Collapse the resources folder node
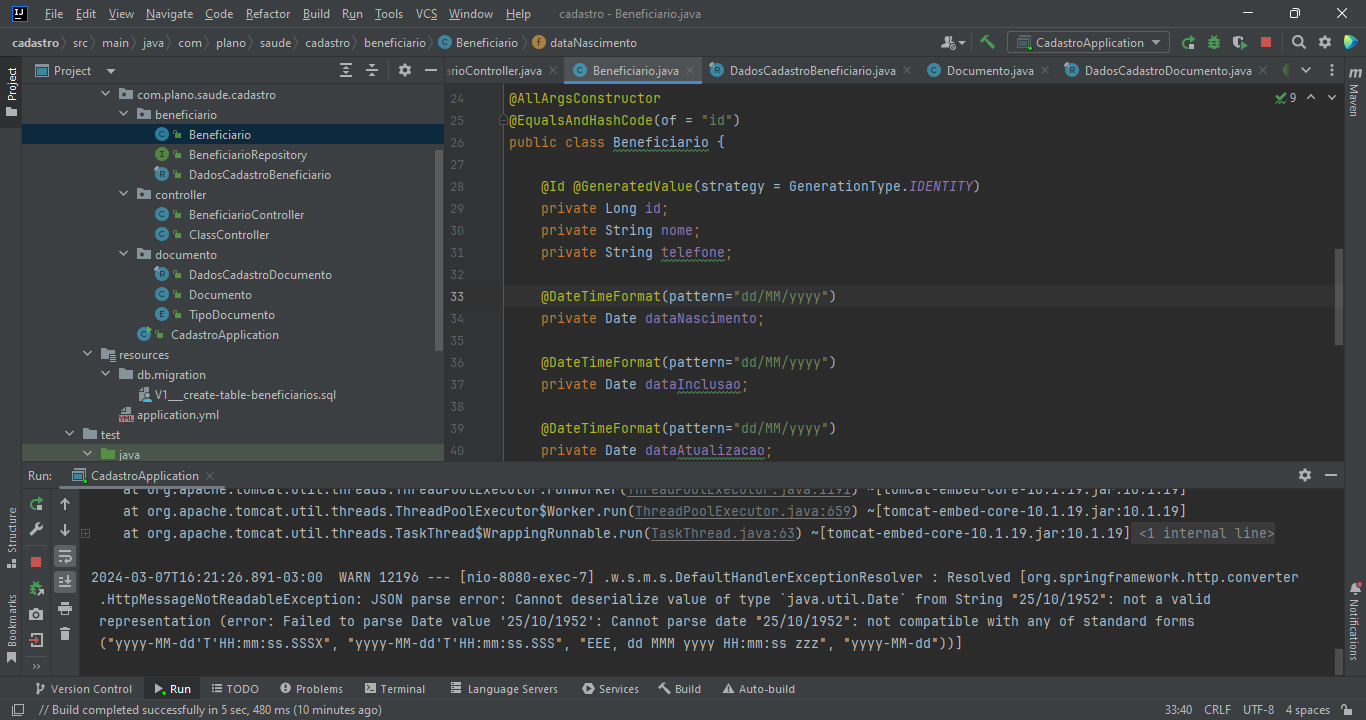Image resolution: width=1366 pixels, height=720 pixels. pos(87,355)
